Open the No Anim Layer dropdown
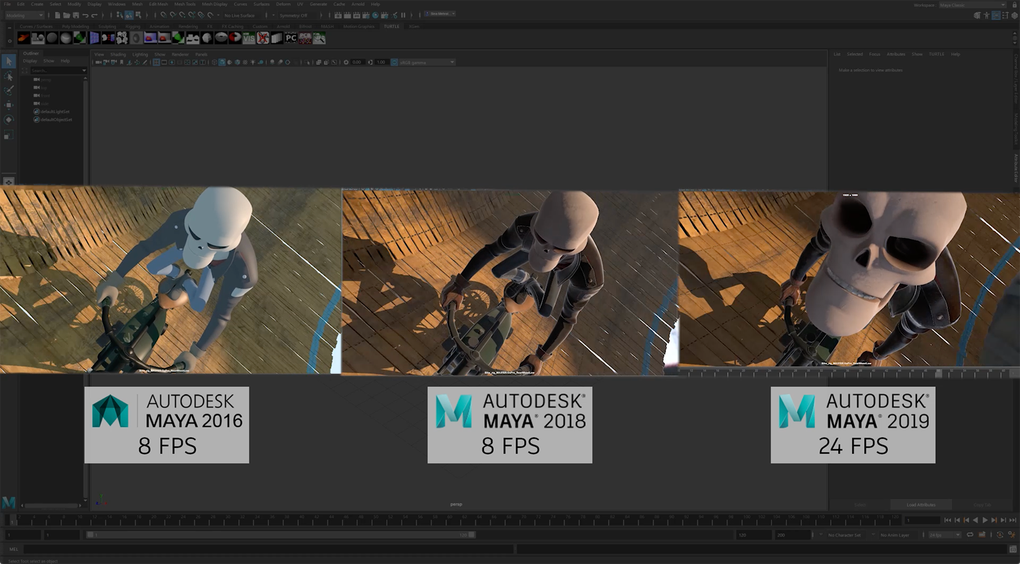Image resolution: width=1020 pixels, height=564 pixels. click(x=898, y=535)
